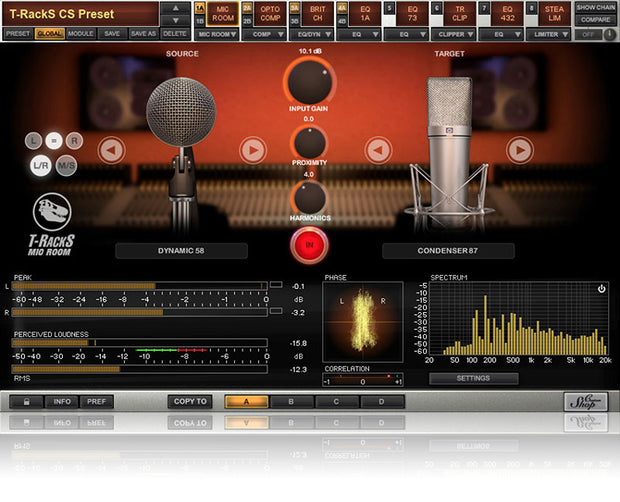Viewport: 620px width, 502px height.
Task: Open the COMP module dropdown
Action: point(265,34)
